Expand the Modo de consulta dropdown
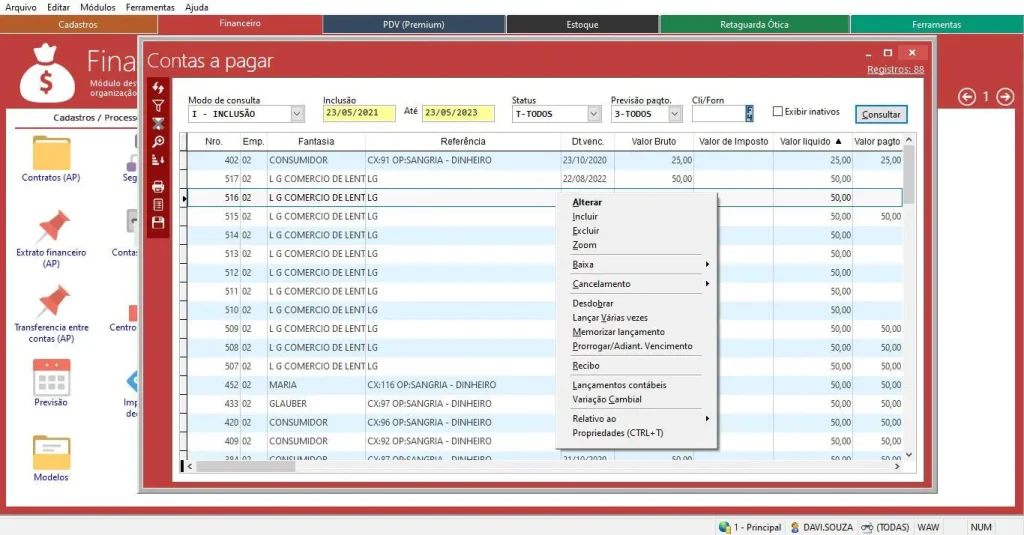The height and width of the screenshot is (535, 1024). (x=297, y=114)
